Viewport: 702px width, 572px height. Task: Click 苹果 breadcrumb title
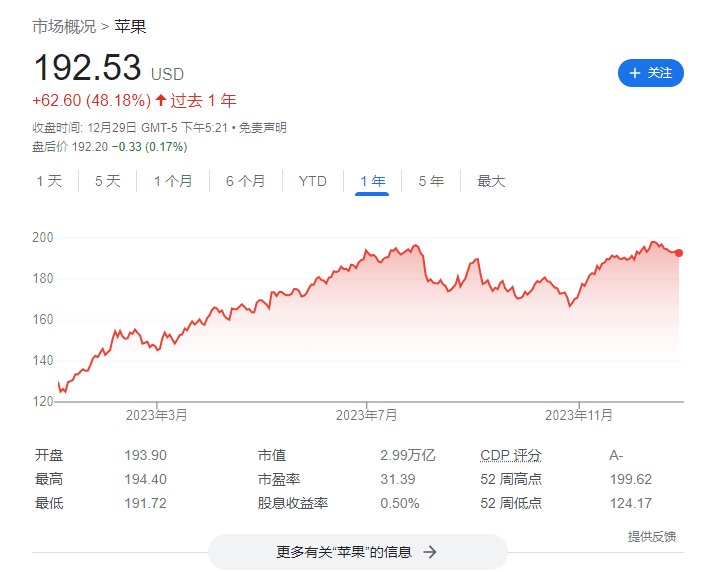click(x=130, y=26)
